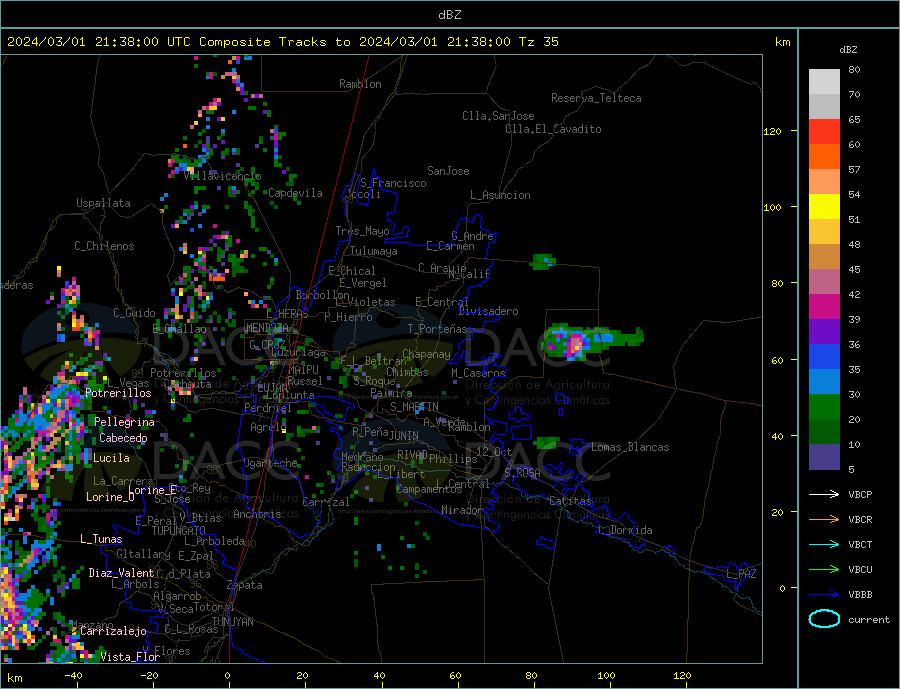Click the Reserva_Telteca map label

point(596,98)
